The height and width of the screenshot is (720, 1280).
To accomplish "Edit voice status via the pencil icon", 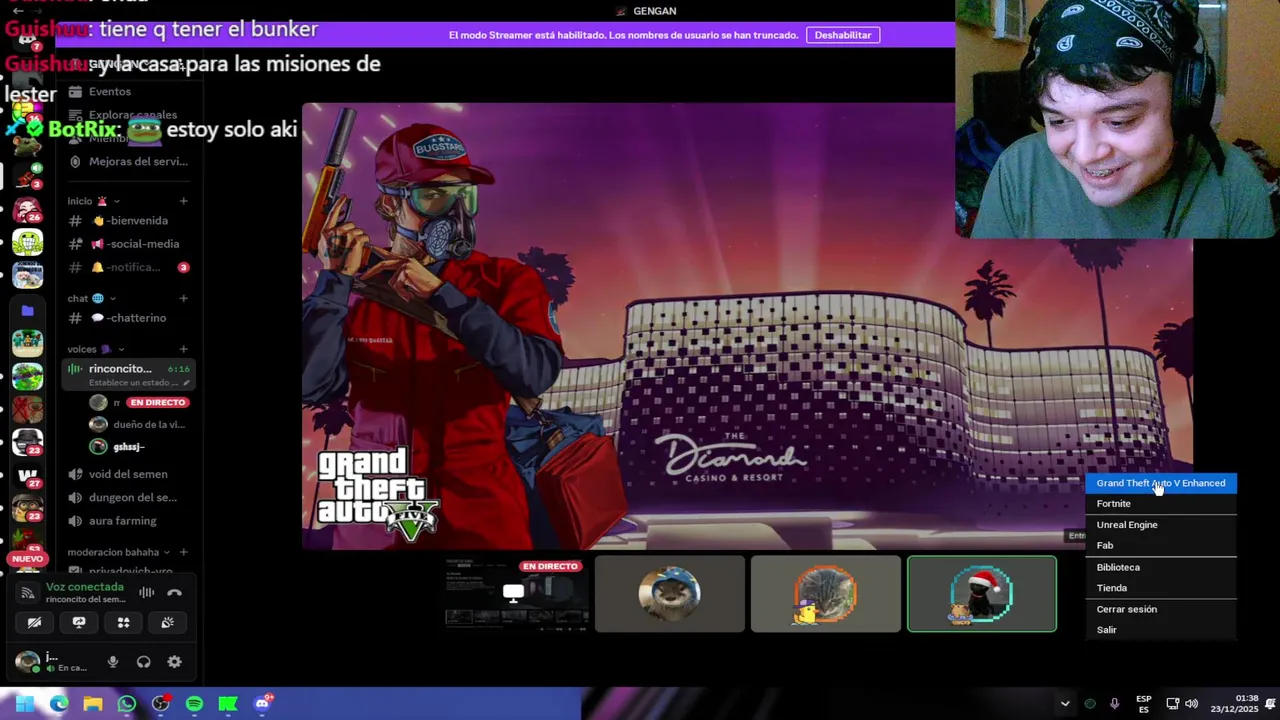I will (186, 383).
